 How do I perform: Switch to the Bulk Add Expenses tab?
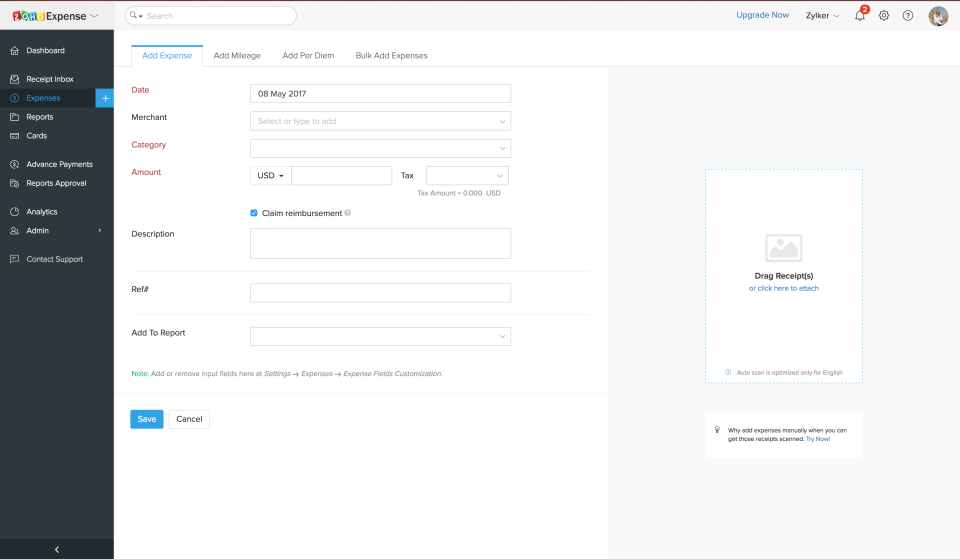point(391,56)
